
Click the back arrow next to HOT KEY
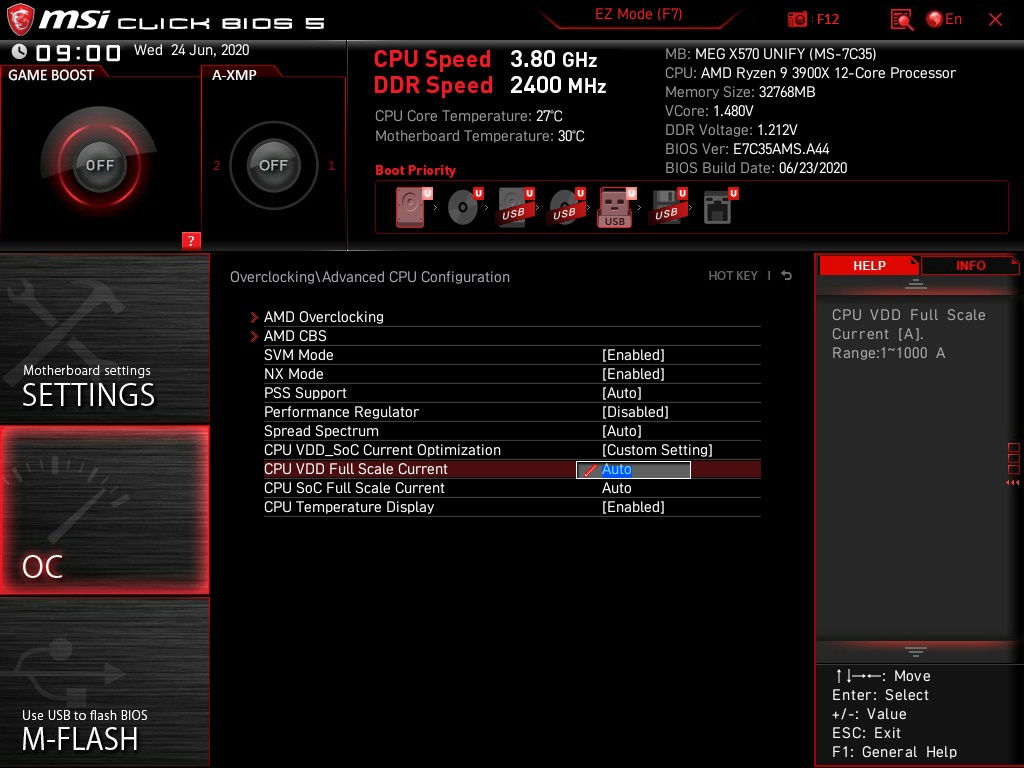[x=786, y=276]
